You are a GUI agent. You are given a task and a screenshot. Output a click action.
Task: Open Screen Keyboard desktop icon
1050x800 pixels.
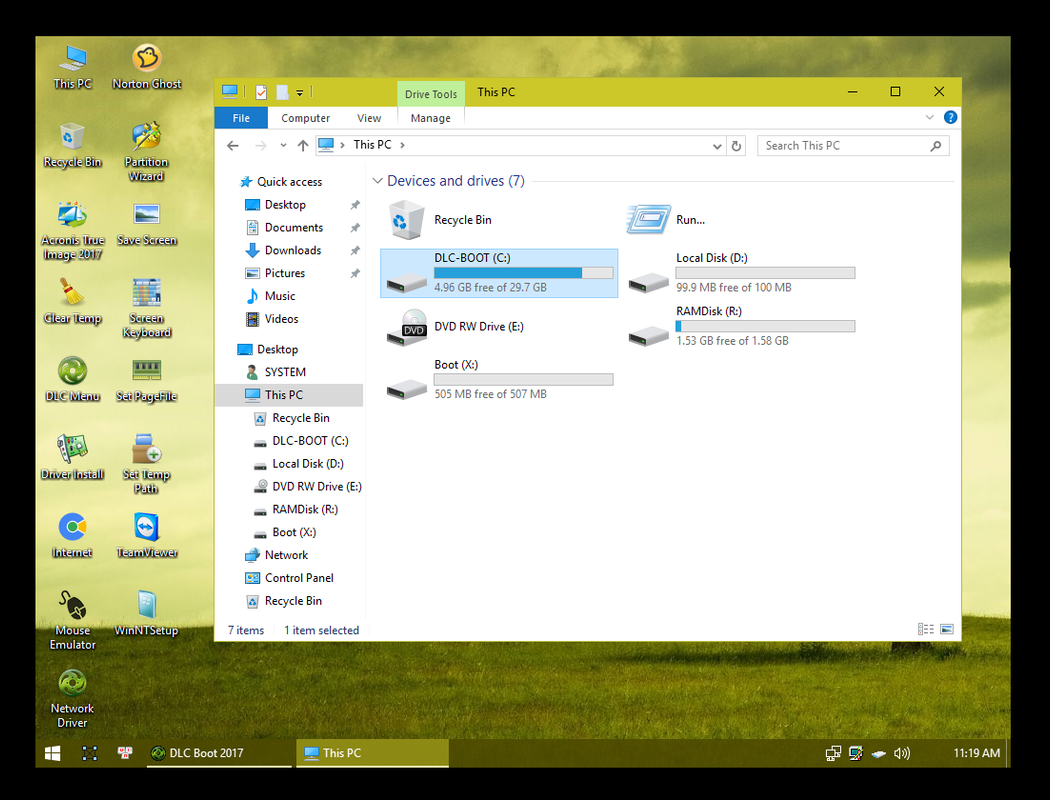tap(147, 309)
